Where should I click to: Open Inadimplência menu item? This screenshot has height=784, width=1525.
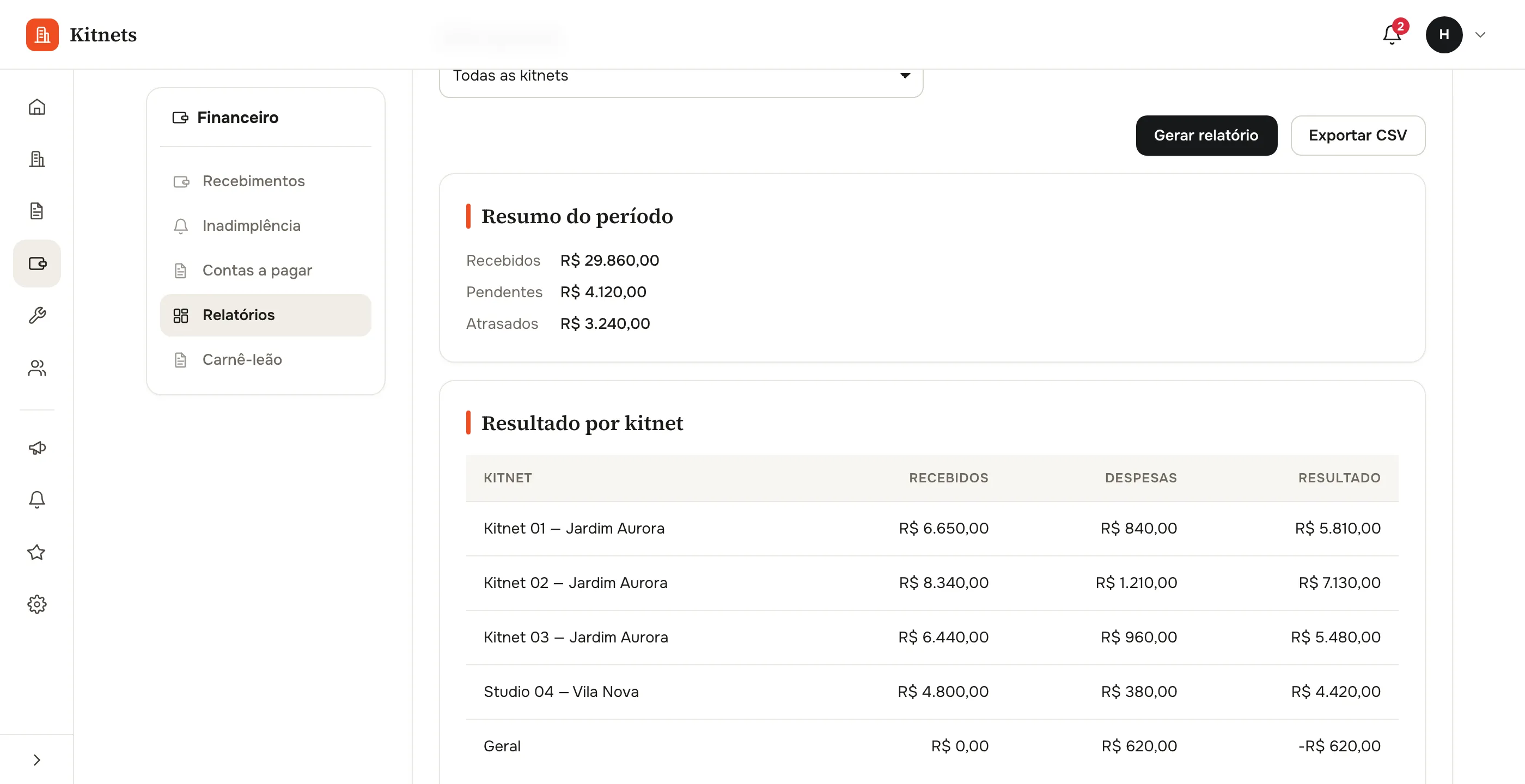(x=265, y=225)
